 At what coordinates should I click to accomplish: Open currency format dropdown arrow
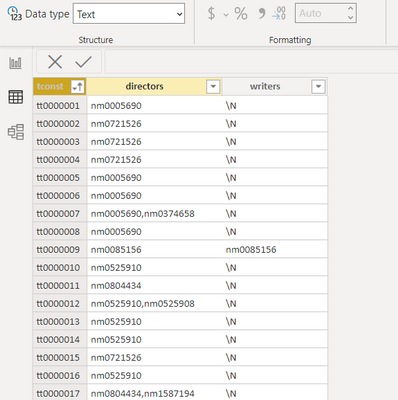(x=226, y=15)
